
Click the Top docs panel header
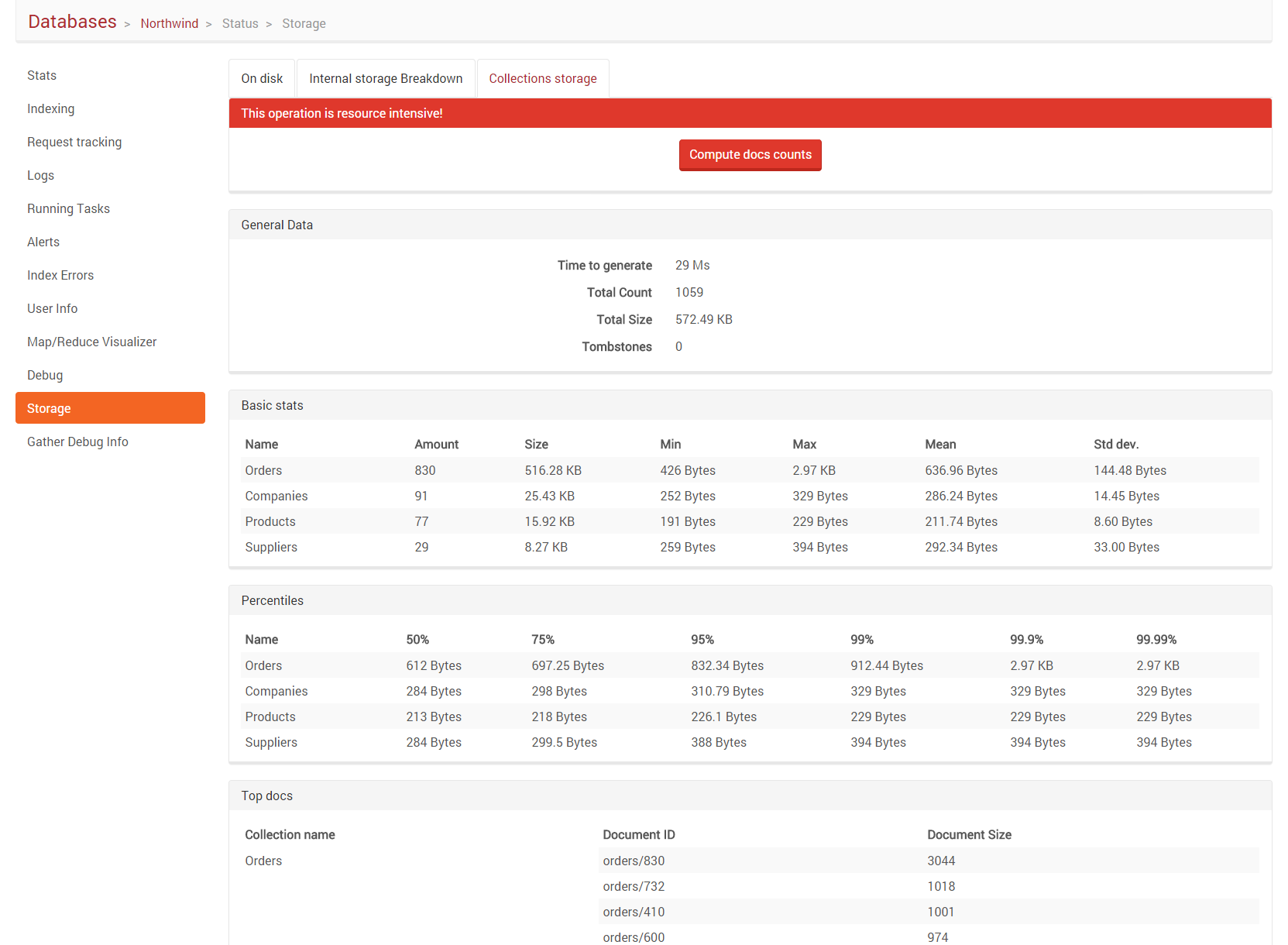[x=750, y=796]
